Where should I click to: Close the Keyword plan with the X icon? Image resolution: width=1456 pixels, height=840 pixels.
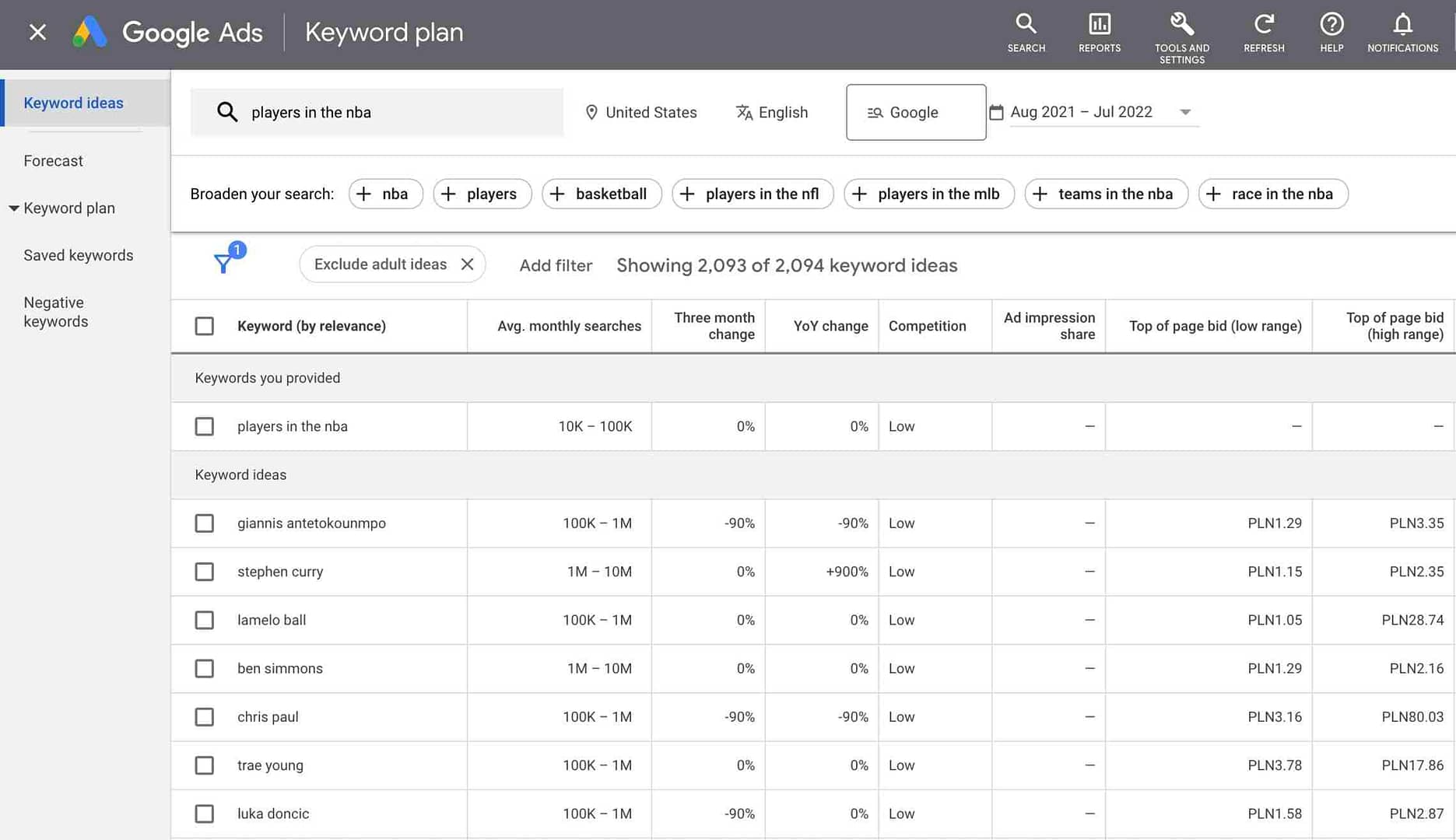(x=37, y=32)
